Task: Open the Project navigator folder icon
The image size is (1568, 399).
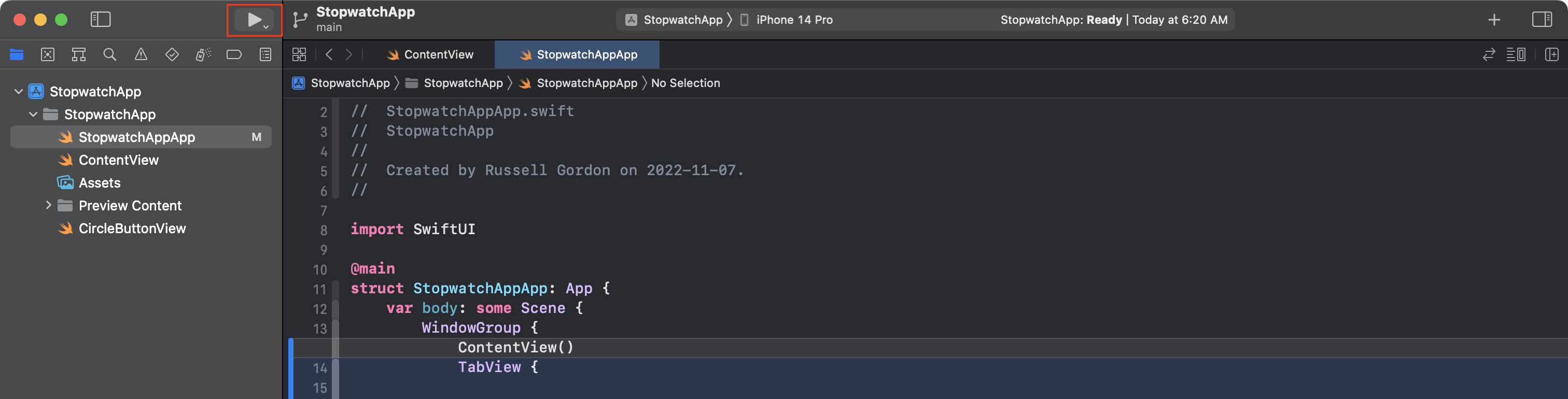Action: [x=17, y=54]
